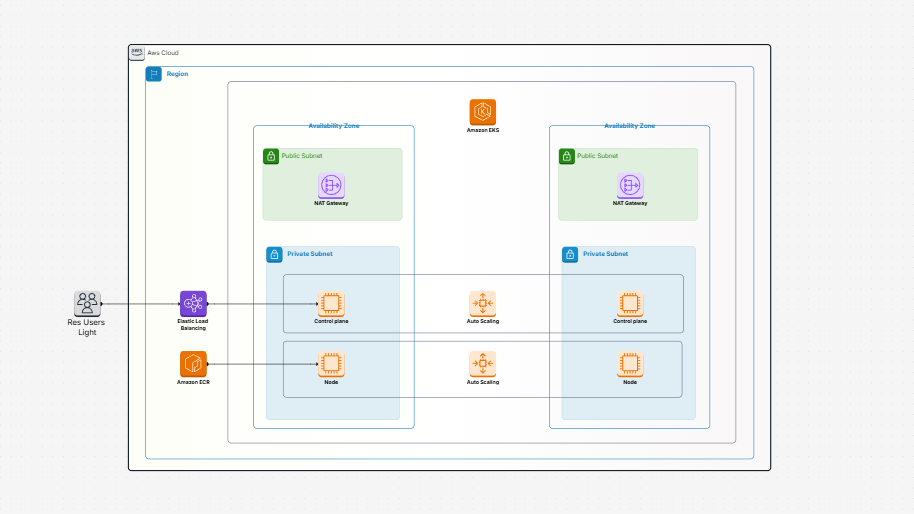
Task: Select the Elastic Load Balancing icon
Action: [x=193, y=304]
